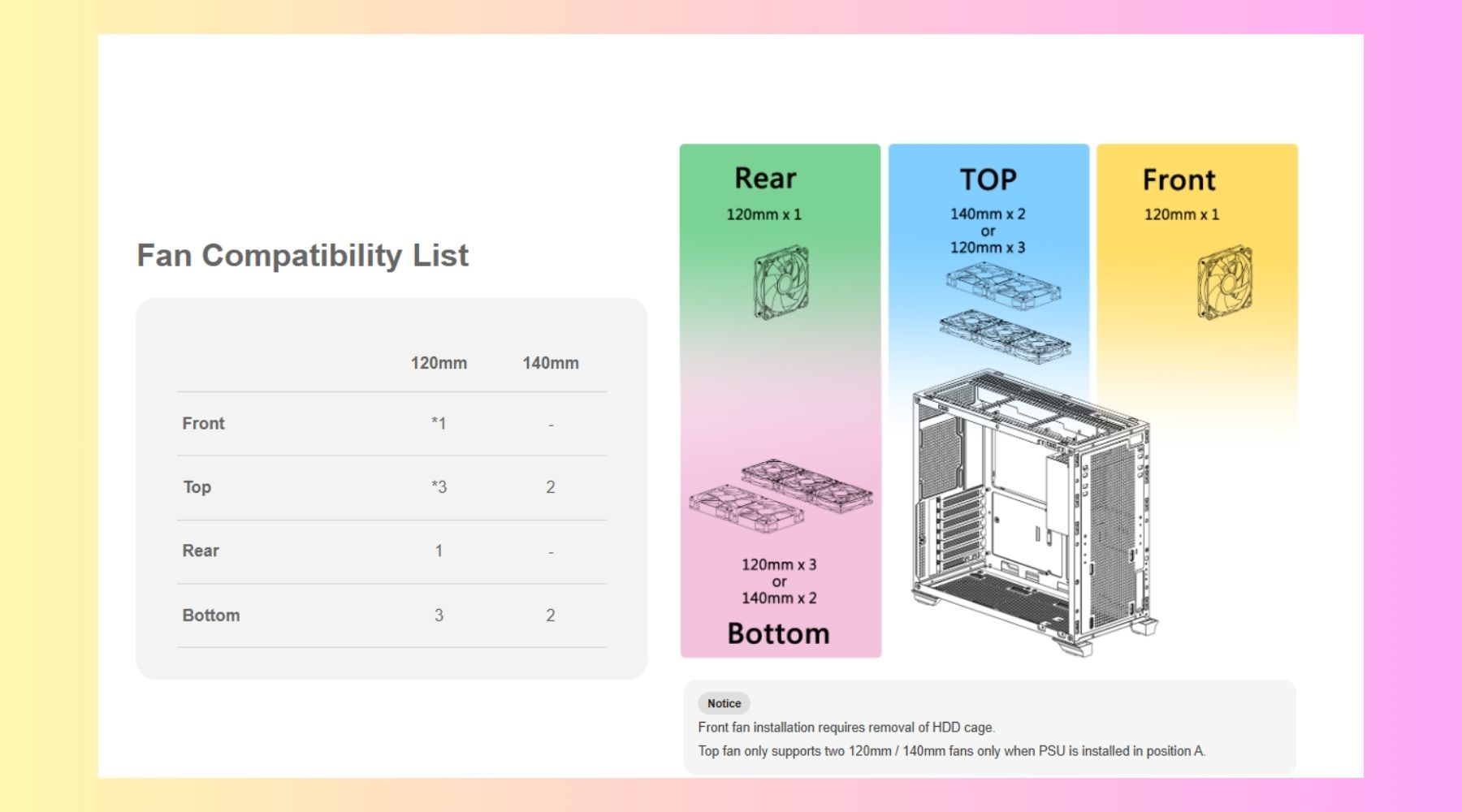
Task: Select the two-fan illustration in the TOP panel
Action: pos(1003,286)
